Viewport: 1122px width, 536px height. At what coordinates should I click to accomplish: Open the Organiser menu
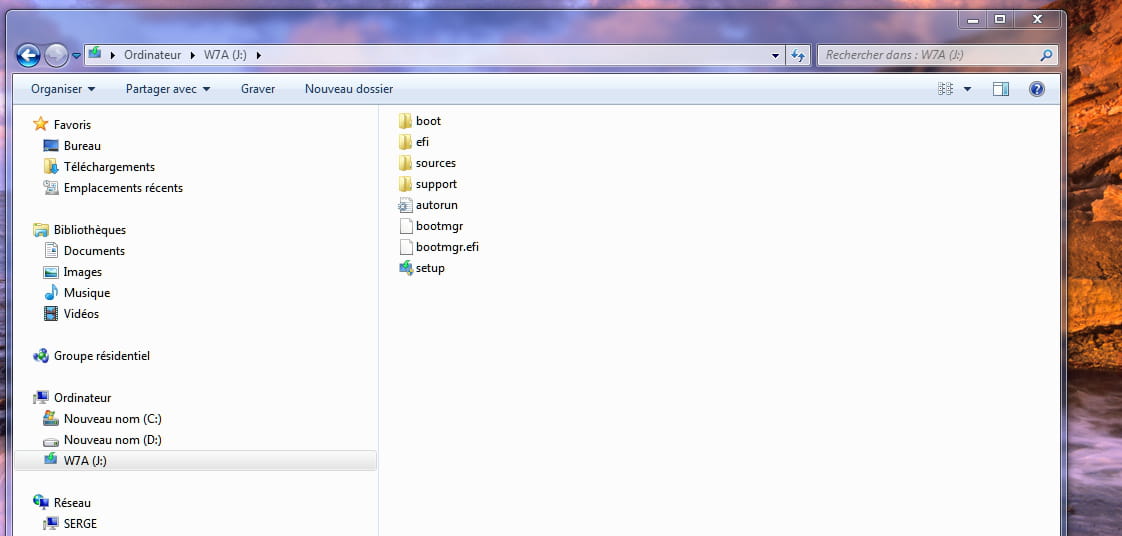[x=63, y=89]
